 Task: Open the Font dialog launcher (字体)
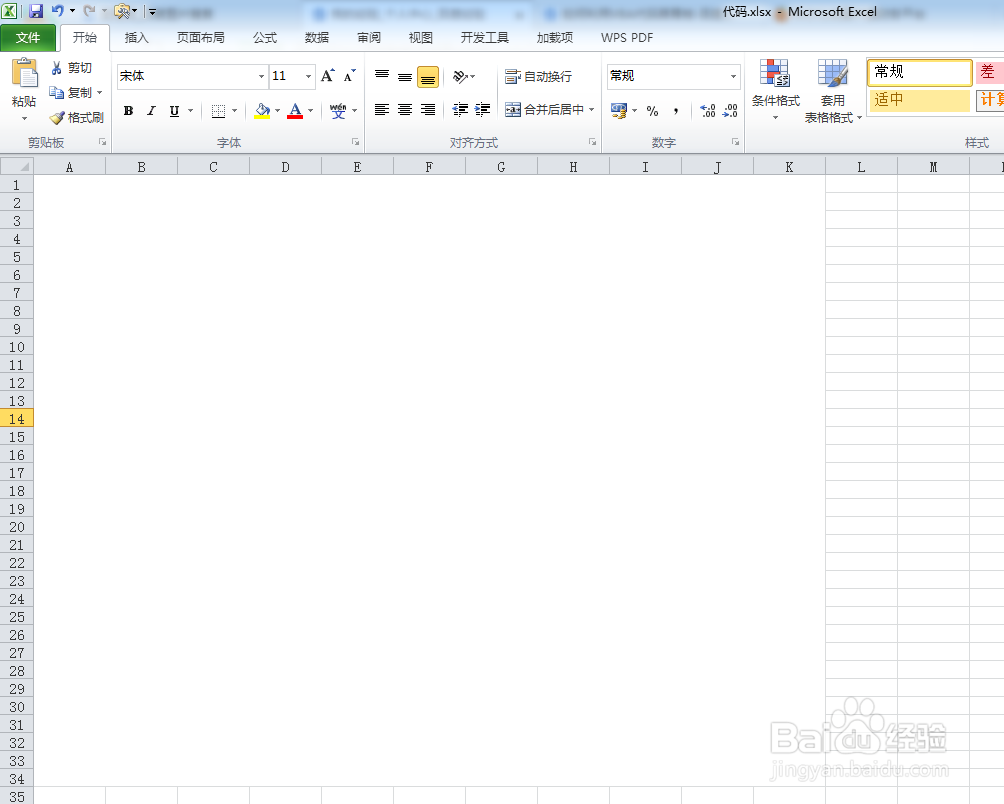coord(355,142)
